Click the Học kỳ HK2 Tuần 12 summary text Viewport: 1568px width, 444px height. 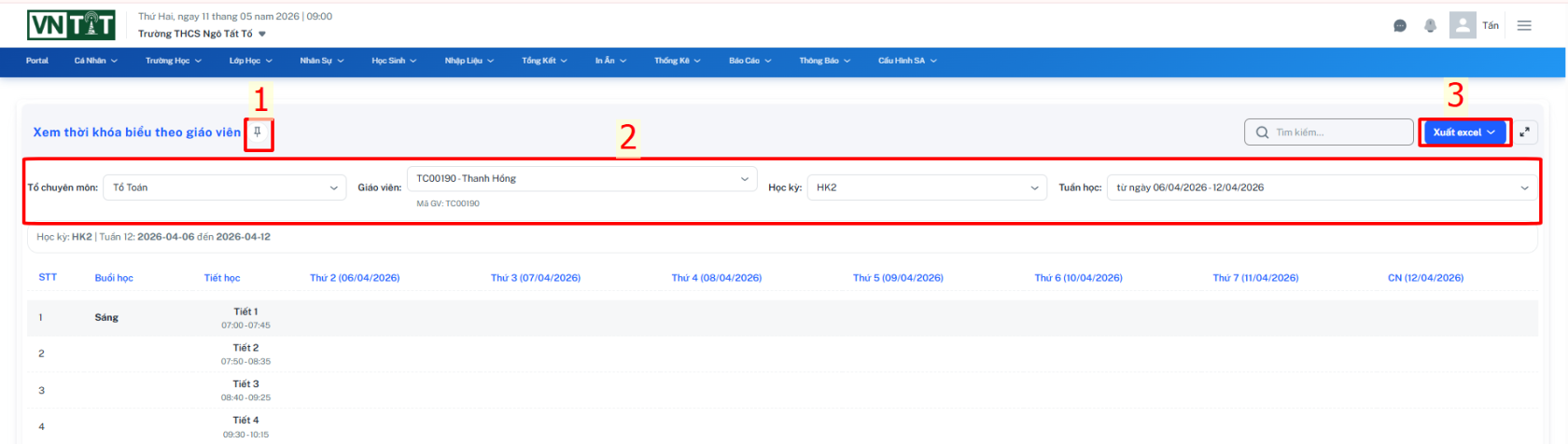(x=153, y=237)
